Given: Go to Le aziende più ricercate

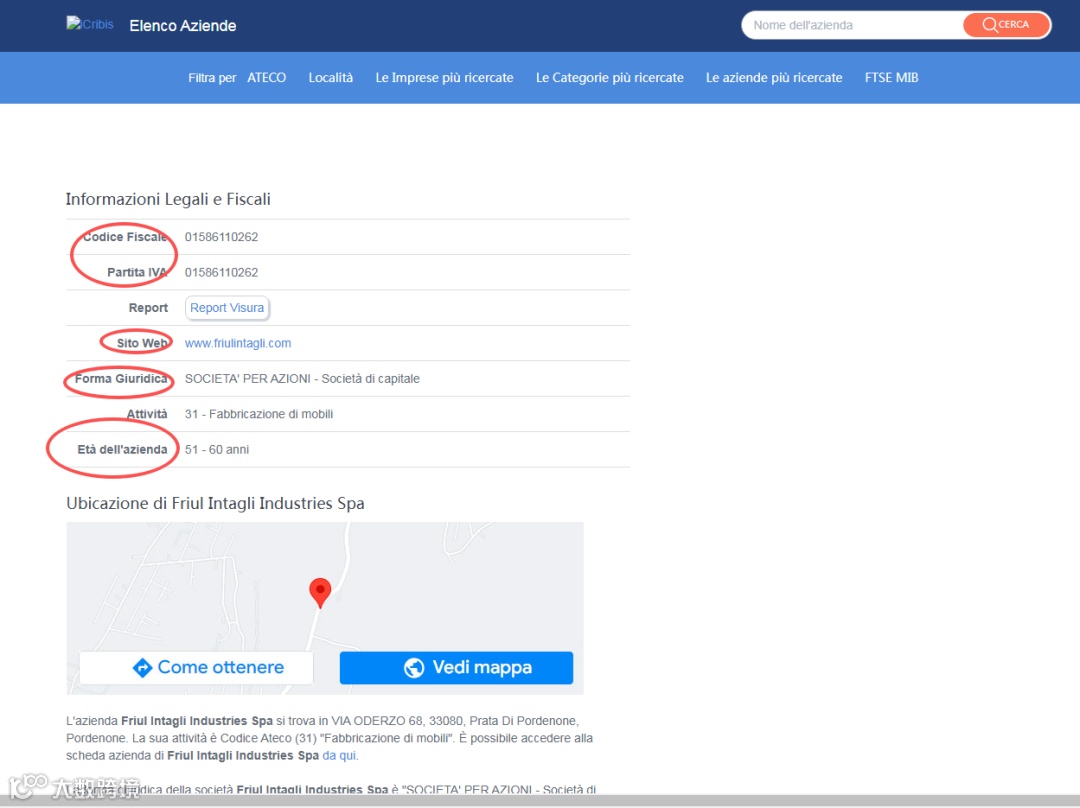Looking at the screenshot, I should pyautogui.click(x=773, y=78).
